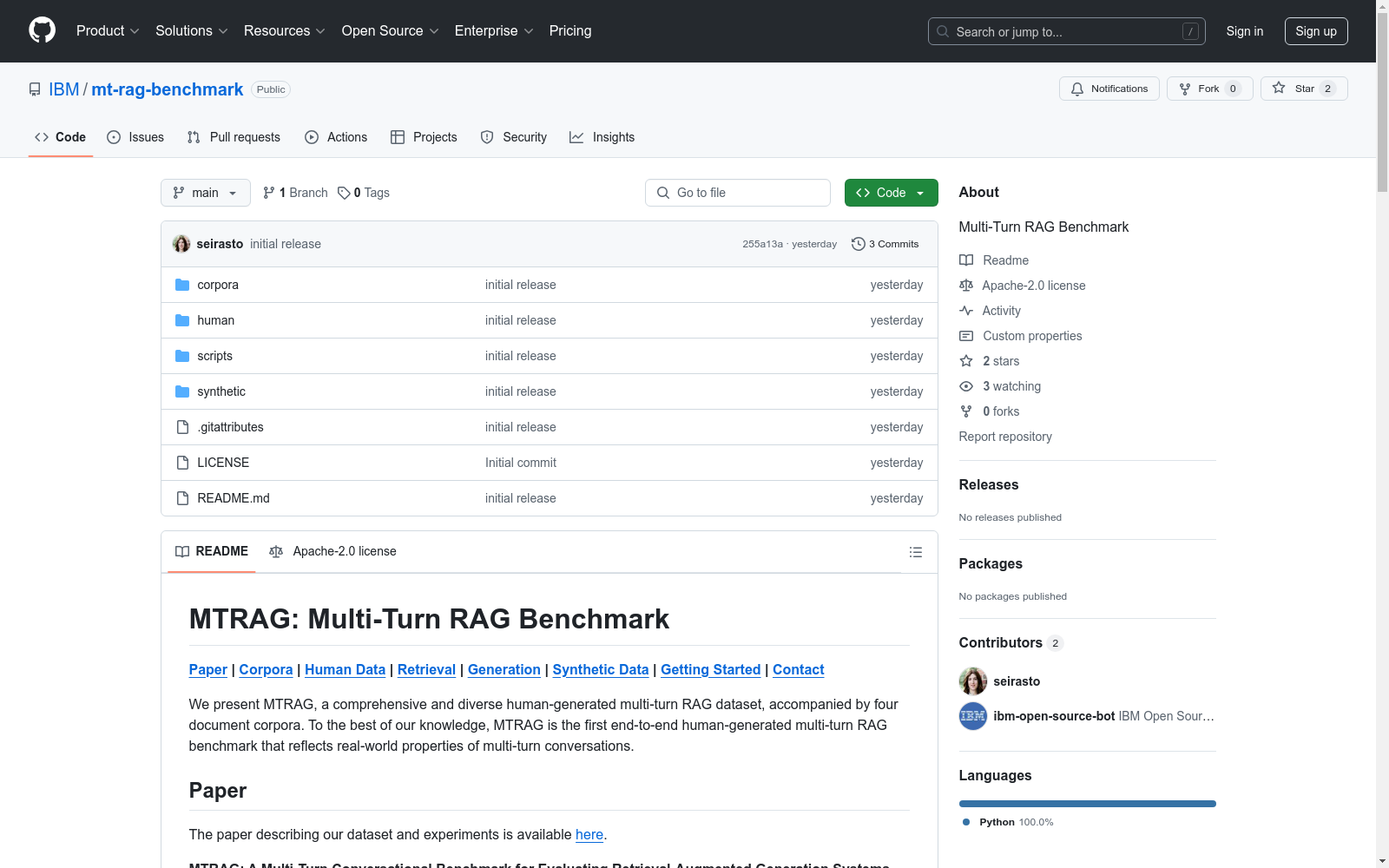Open commit hash 255a13a
Screen dimensions: 1389x868
(x=762, y=244)
